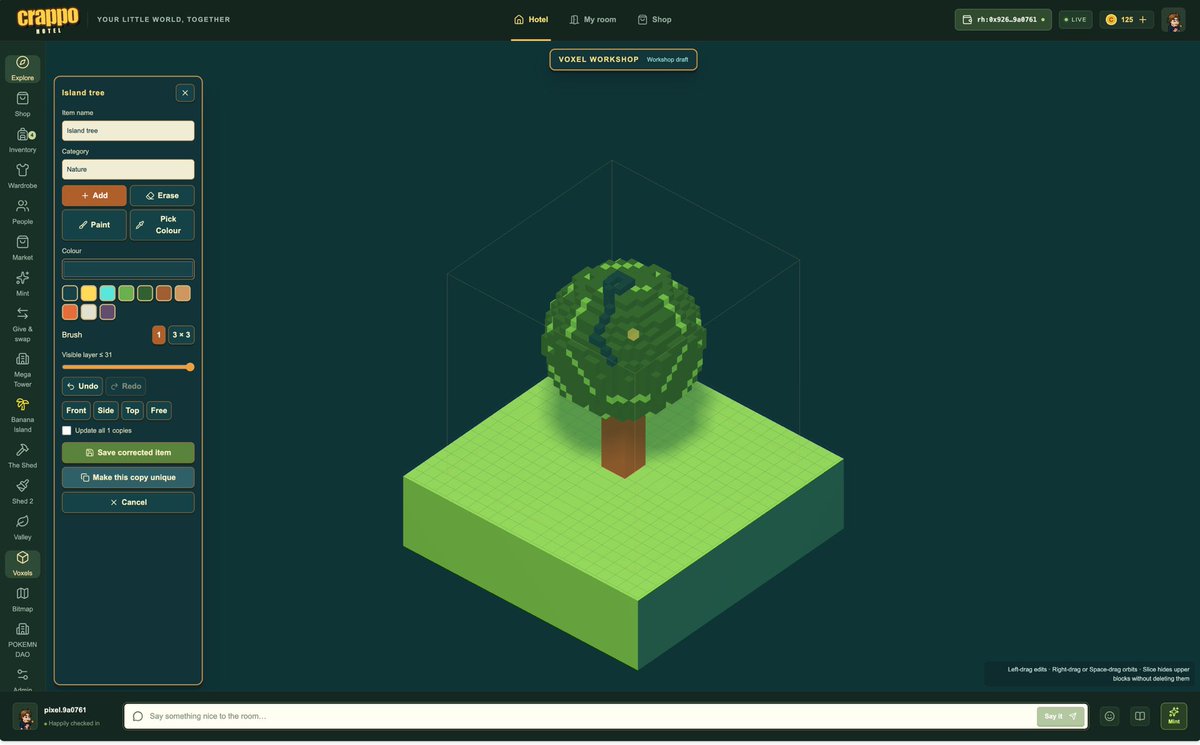This screenshot has height=745, width=1200.
Task: Go to Banana Island
Action: click(22, 415)
